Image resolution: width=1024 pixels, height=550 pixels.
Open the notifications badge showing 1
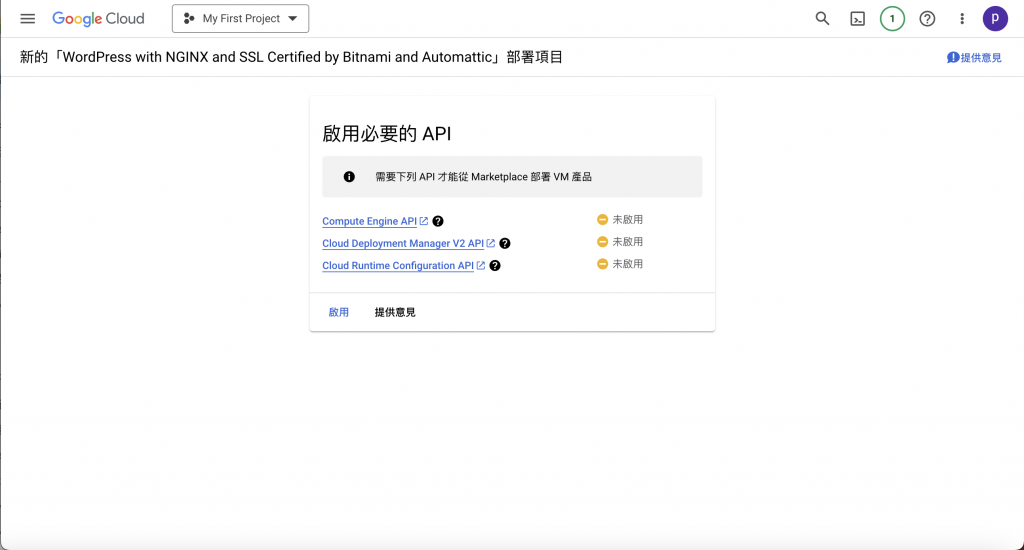pyautogui.click(x=892, y=19)
